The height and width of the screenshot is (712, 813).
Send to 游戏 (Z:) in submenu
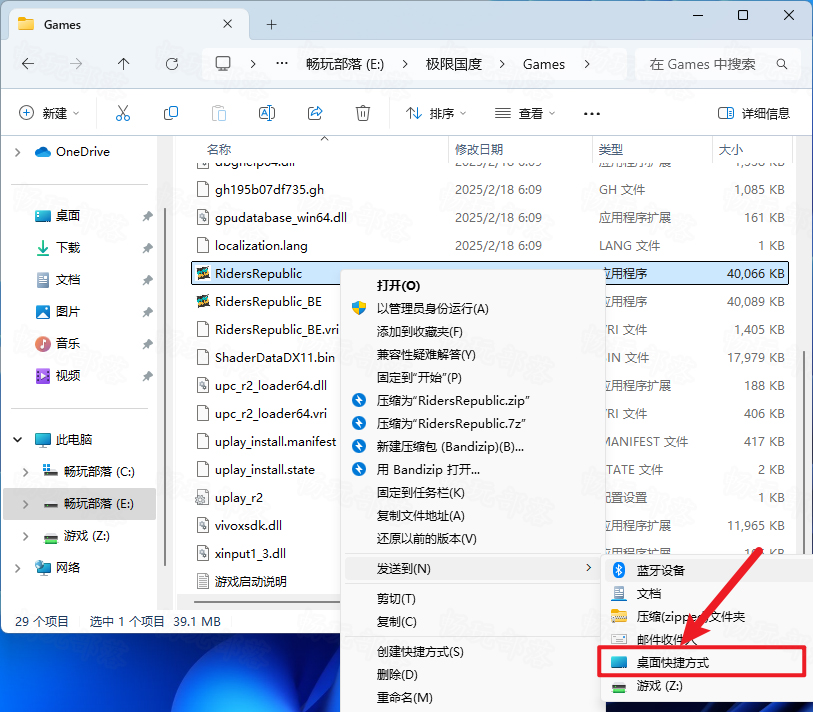(660, 686)
